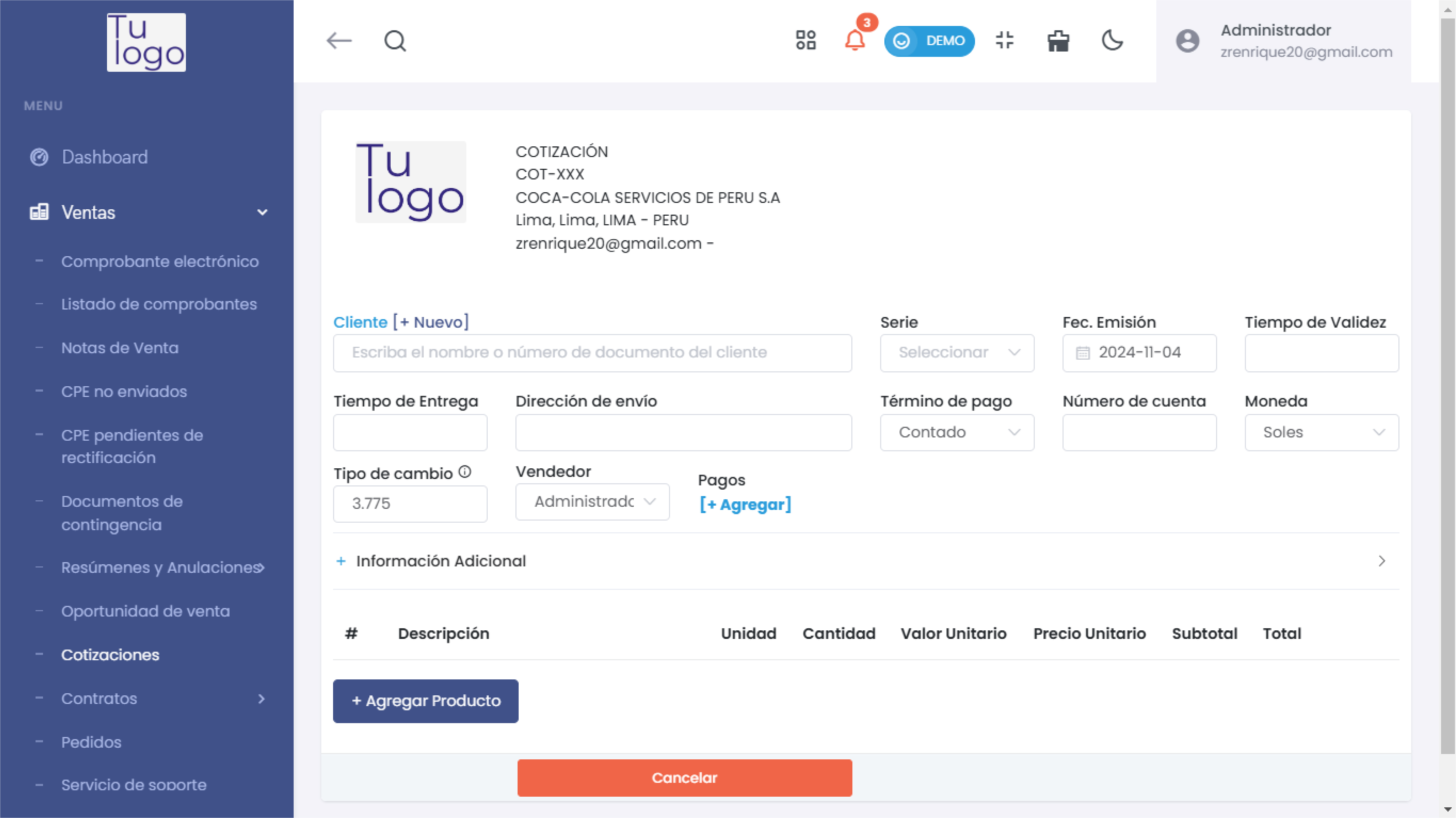Image resolution: width=1456 pixels, height=818 pixels.
Task: Exit fullscreen using compress icon
Action: (1005, 41)
